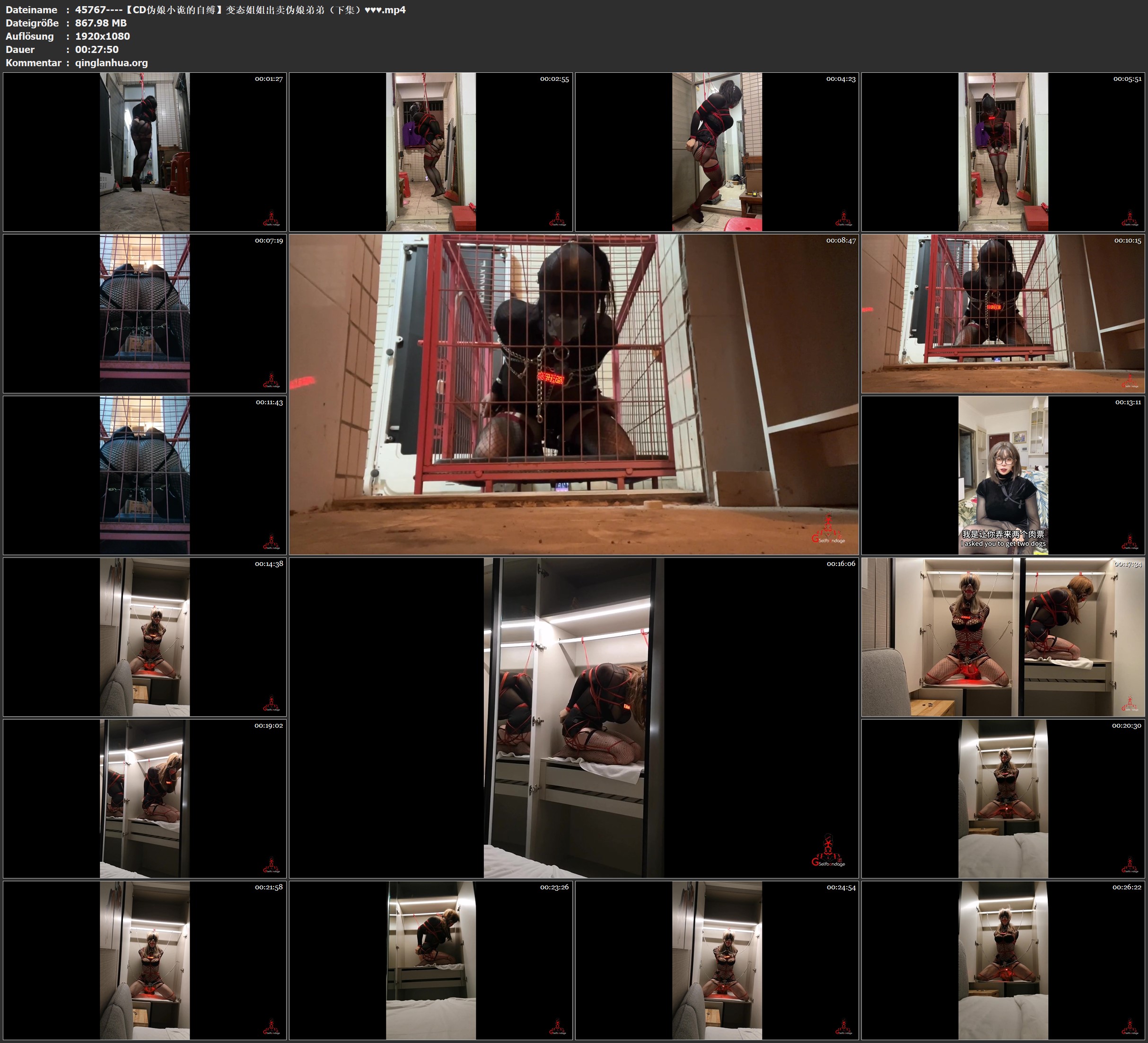The image size is (1148, 1043).
Task: Select the frame timestamped 00:11:43
Action: coord(145,475)
